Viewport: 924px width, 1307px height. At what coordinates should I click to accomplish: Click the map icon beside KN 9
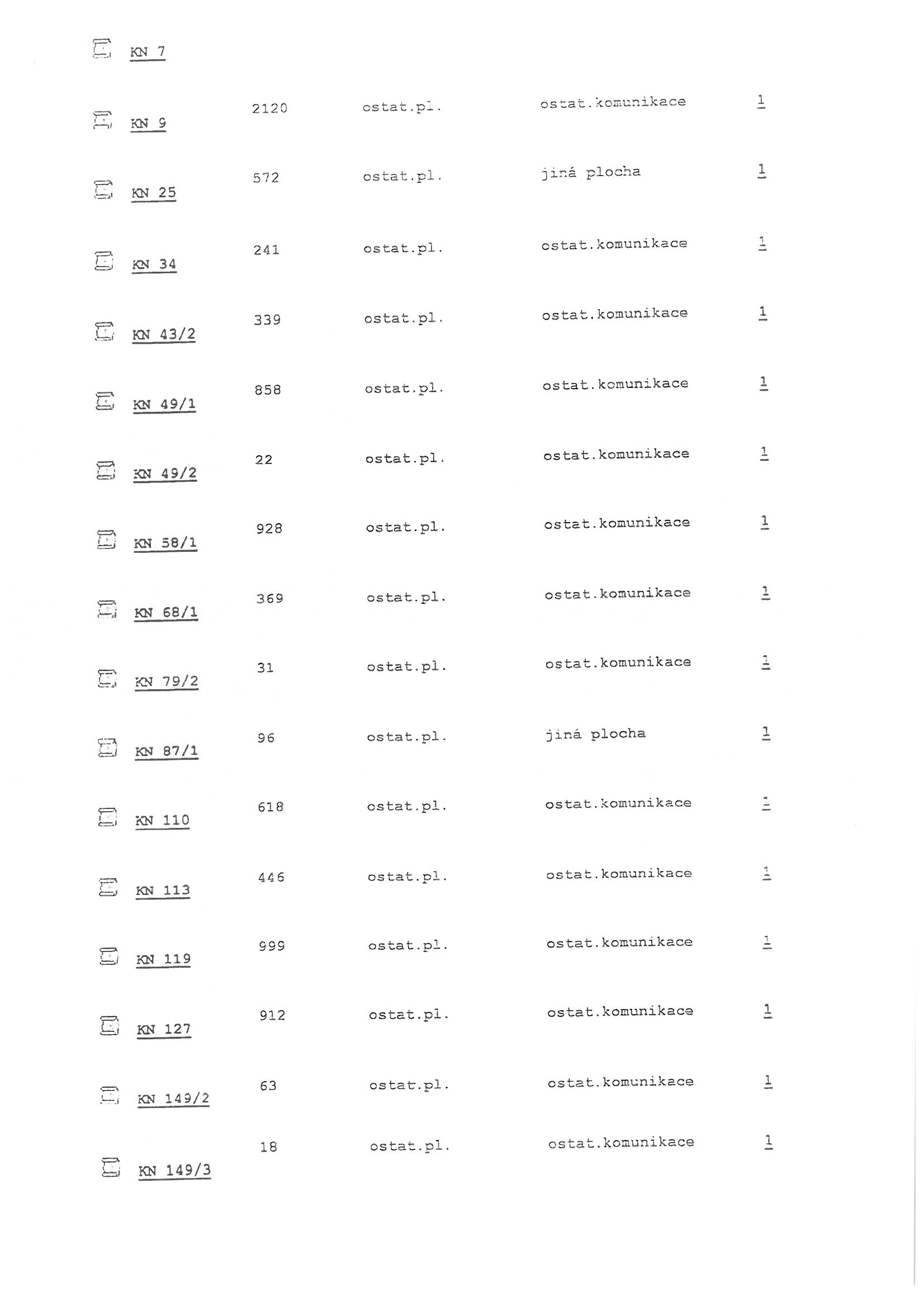pyautogui.click(x=102, y=120)
